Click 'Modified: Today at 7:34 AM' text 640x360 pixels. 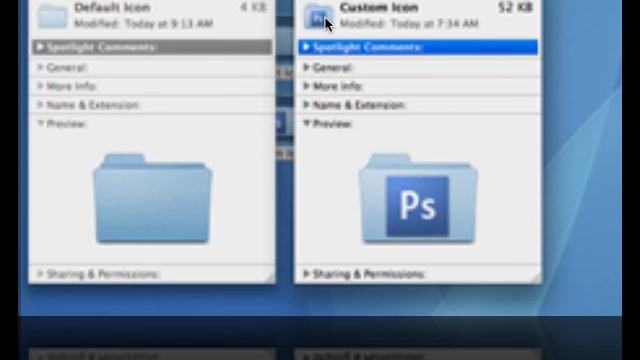click(409, 24)
